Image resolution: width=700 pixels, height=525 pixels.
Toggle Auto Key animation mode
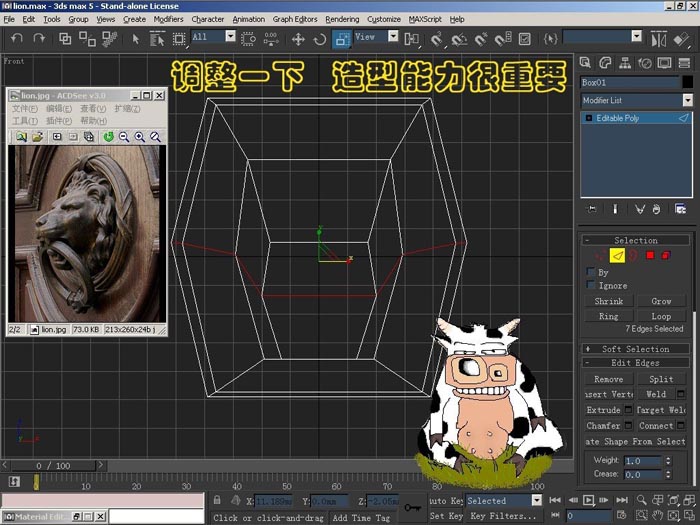446,501
